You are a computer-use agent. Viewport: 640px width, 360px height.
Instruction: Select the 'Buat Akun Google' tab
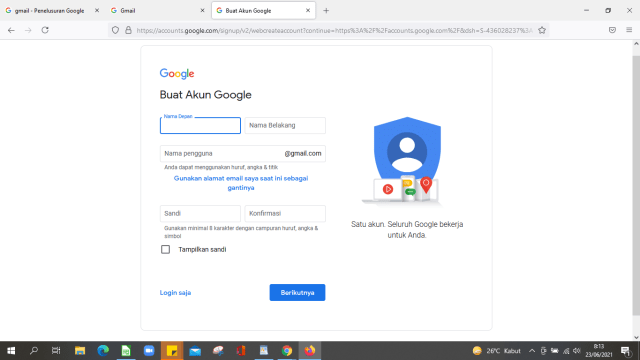(x=263, y=11)
